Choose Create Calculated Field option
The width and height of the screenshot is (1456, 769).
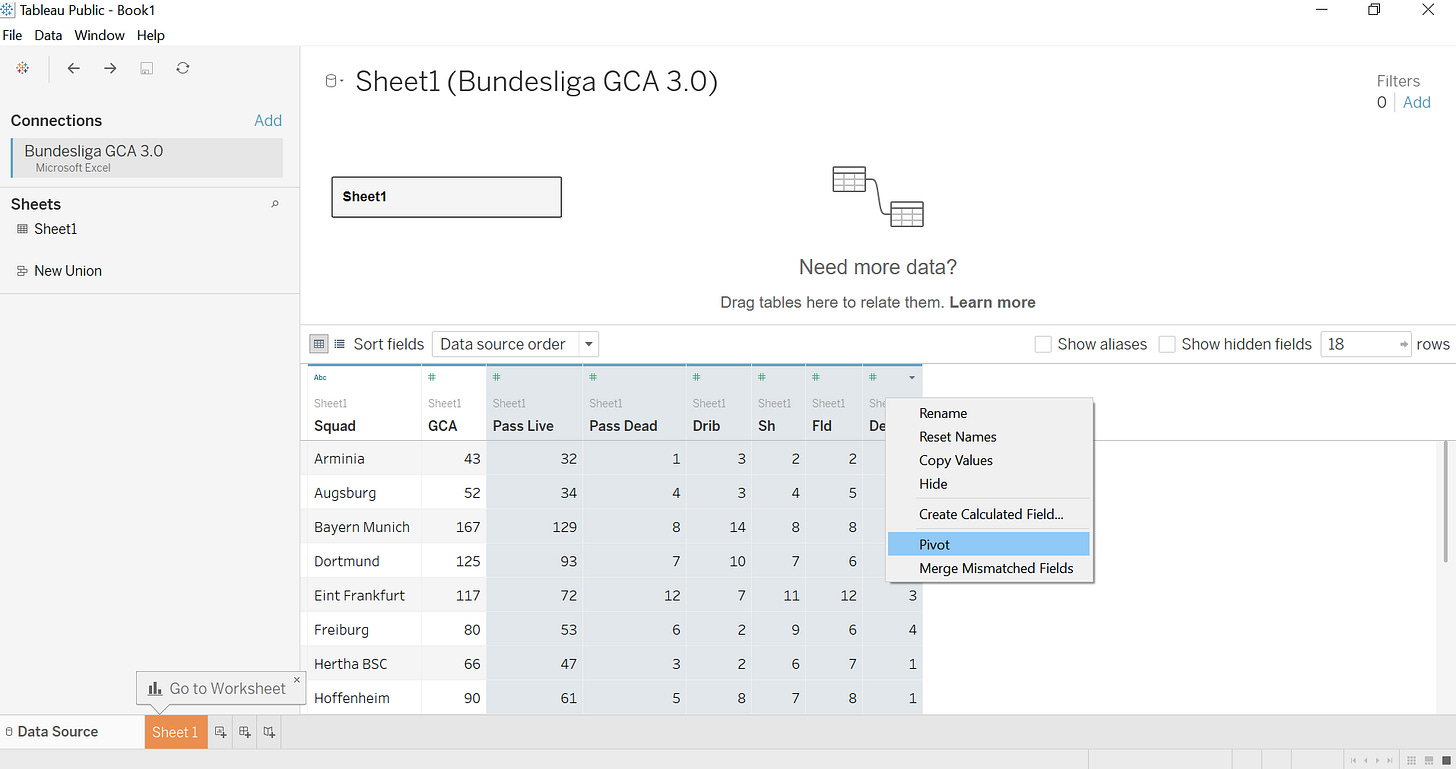click(x=989, y=515)
